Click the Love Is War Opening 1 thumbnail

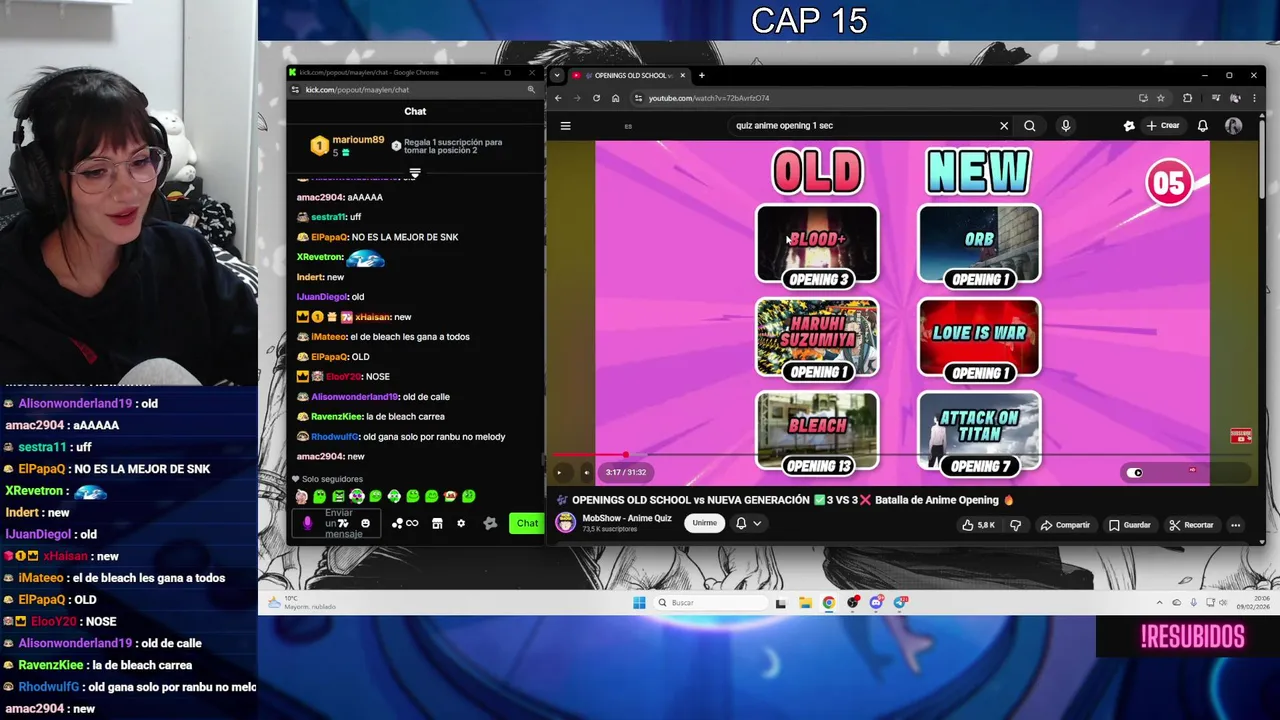point(979,339)
